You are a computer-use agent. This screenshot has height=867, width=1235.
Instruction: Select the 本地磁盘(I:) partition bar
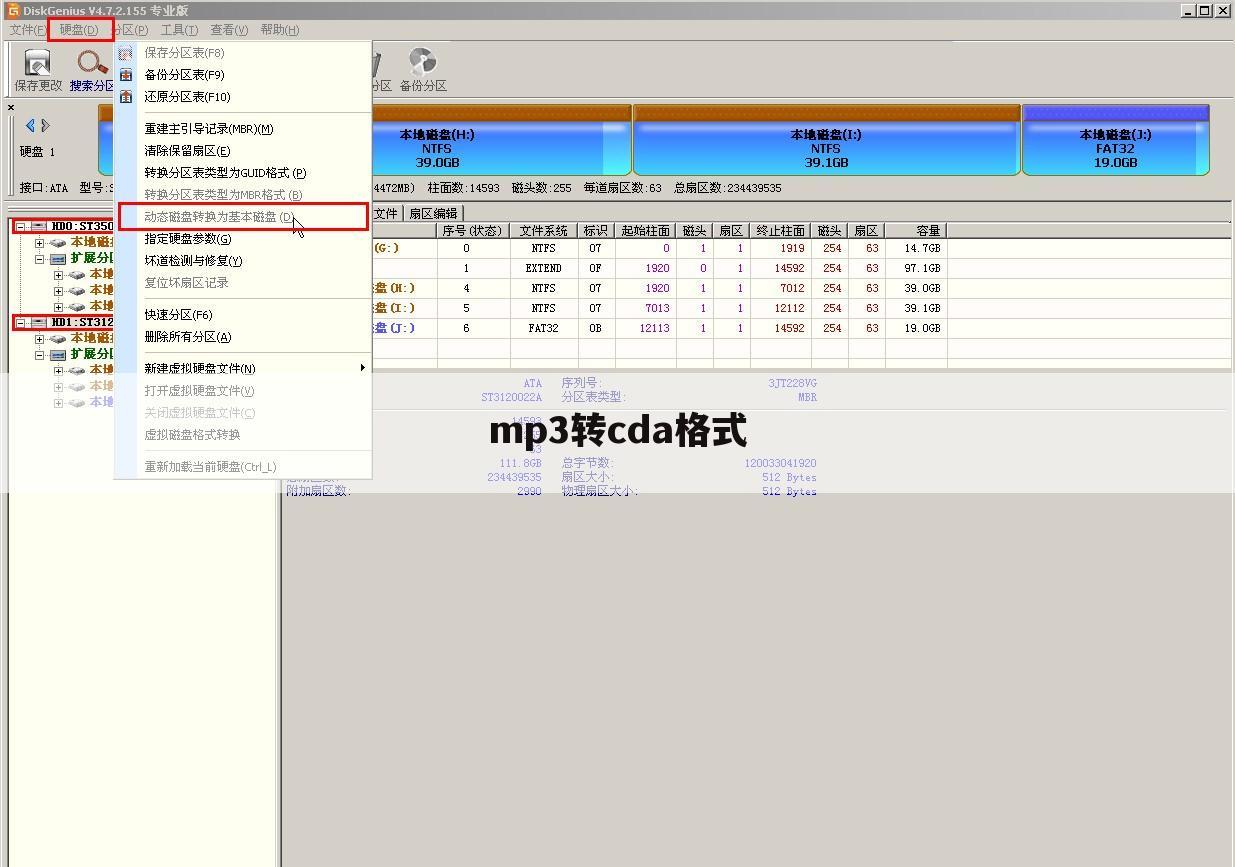(x=826, y=140)
